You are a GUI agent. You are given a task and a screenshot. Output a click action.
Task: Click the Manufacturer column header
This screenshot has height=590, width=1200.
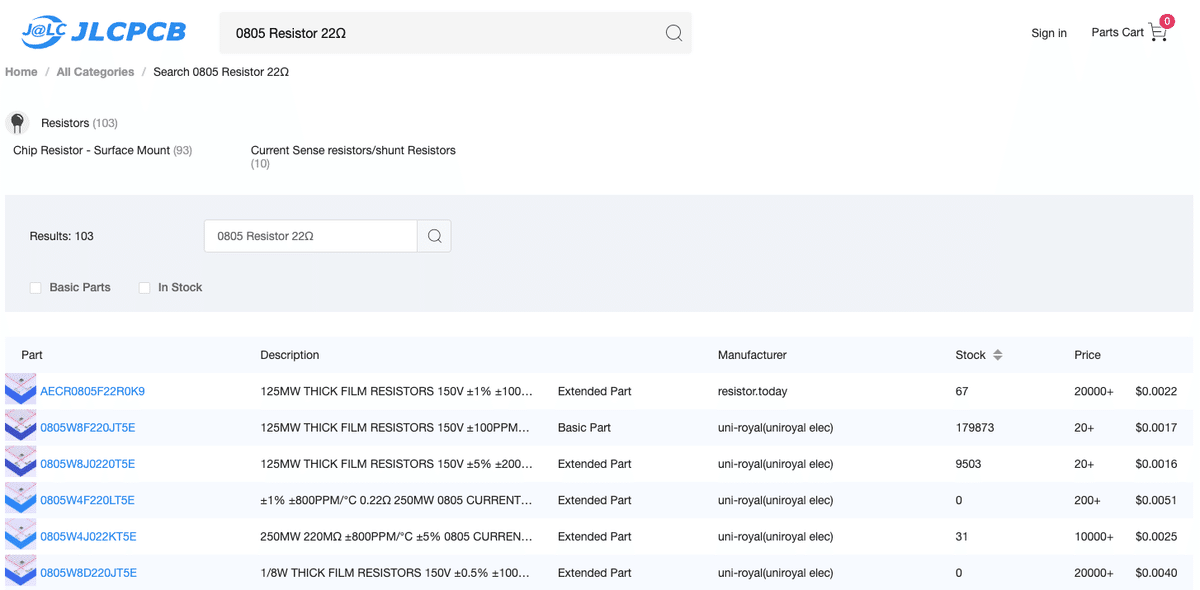coord(752,355)
